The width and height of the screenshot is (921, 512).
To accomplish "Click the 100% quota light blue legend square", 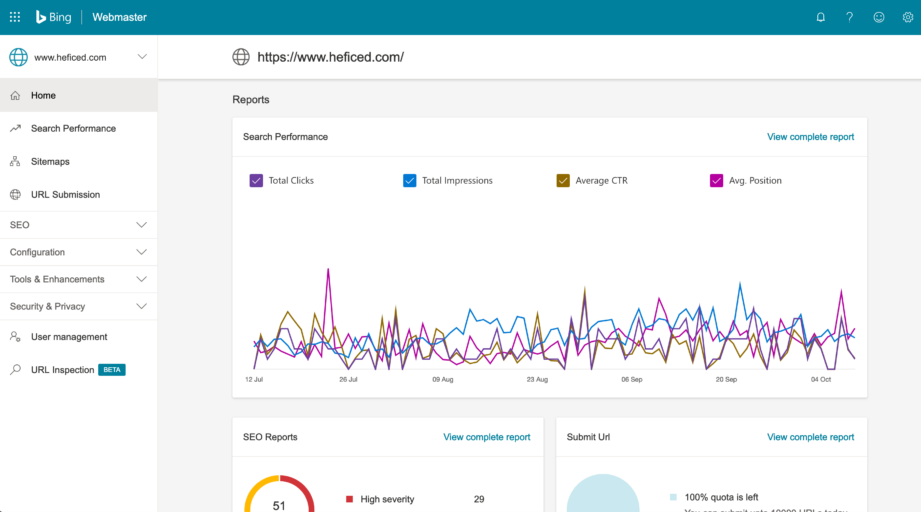I will tap(673, 497).
